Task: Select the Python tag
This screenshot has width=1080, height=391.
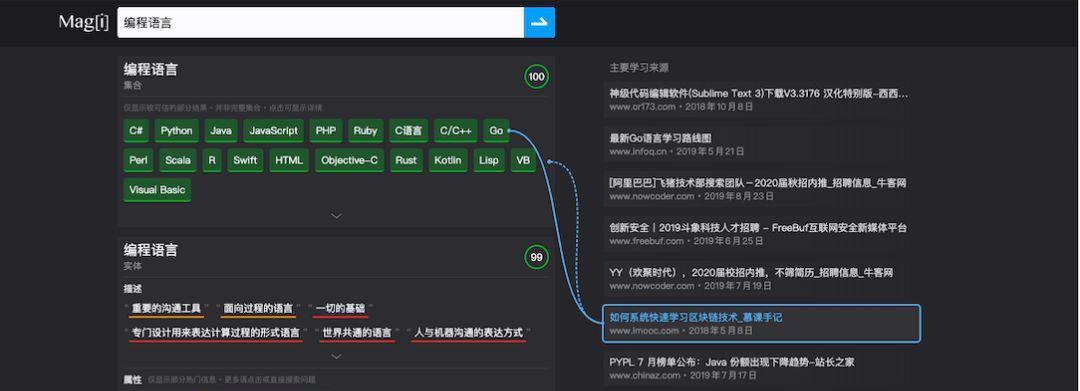Action: click(x=176, y=131)
